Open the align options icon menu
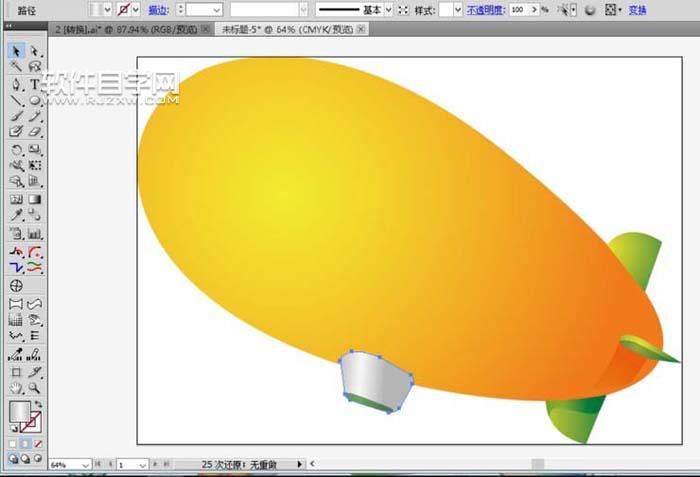The image size is (700, 477). 612,9
